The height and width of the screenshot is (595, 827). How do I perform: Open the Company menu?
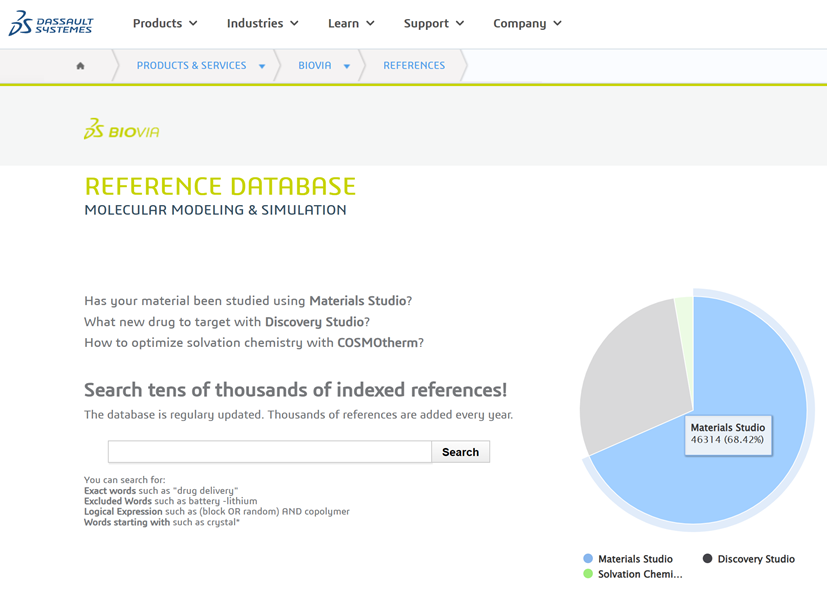527,23
